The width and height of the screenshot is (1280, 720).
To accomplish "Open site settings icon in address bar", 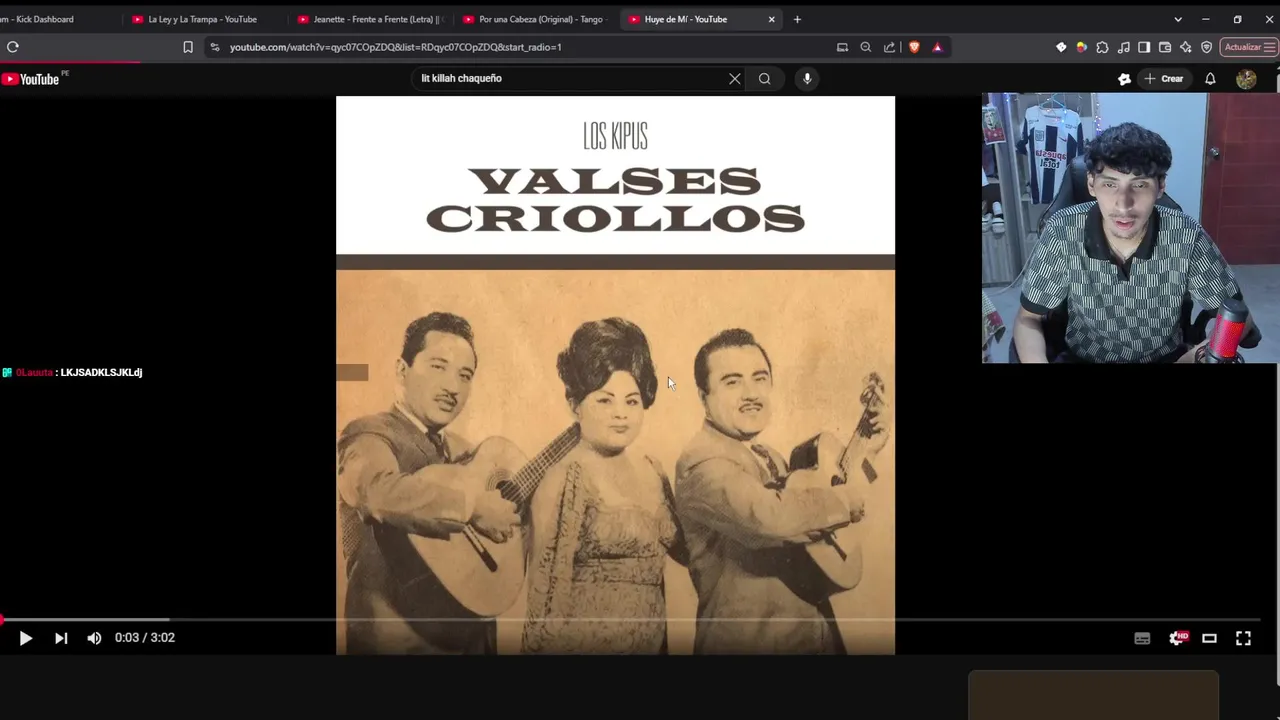I will pyautogui.click(x=214, y=47).
